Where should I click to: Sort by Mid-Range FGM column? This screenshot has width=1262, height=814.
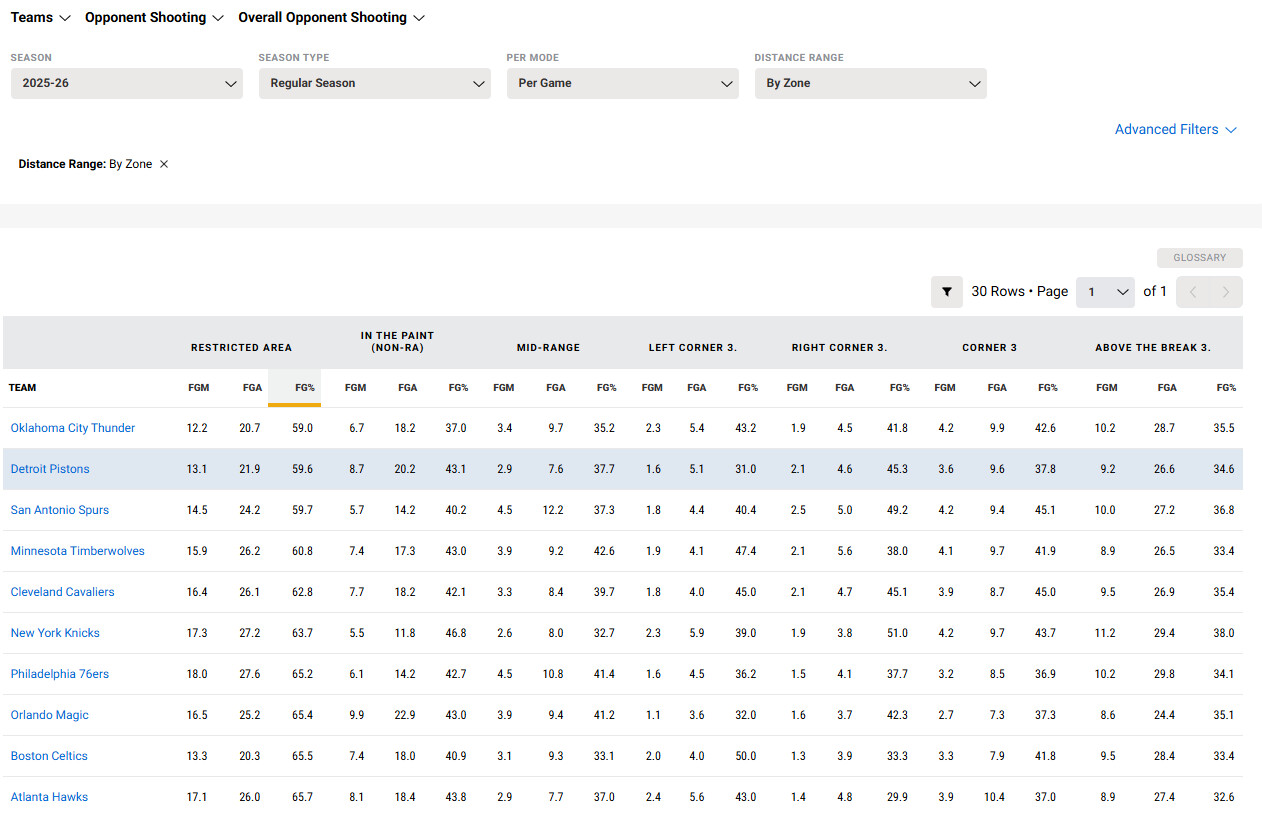[503, 388]
